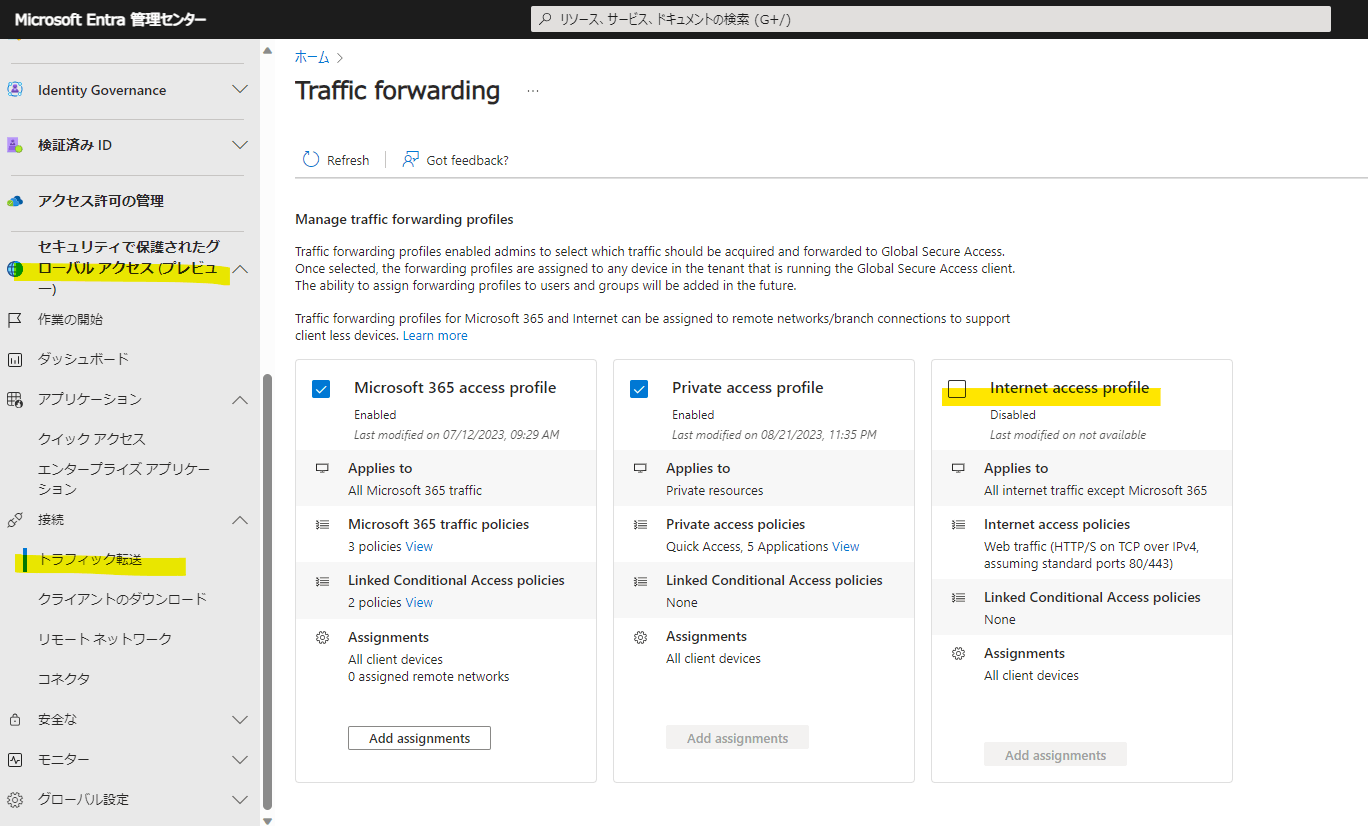
Task: Click Linked Conditional Access icon in Private card
Action: coord(640,580)
